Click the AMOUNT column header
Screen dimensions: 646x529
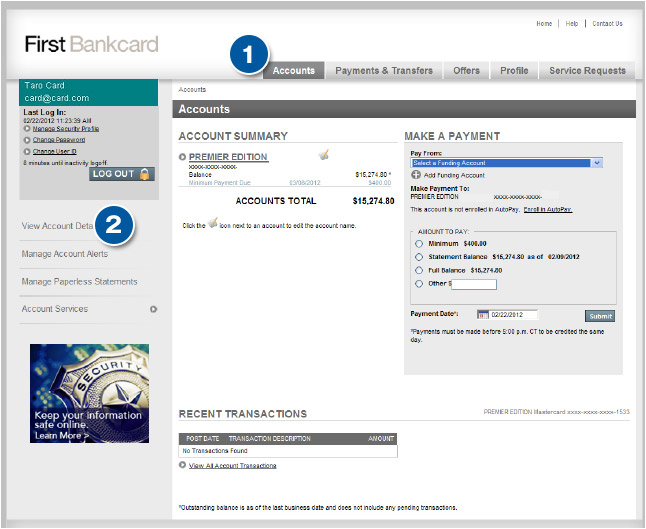pos(381,439)
